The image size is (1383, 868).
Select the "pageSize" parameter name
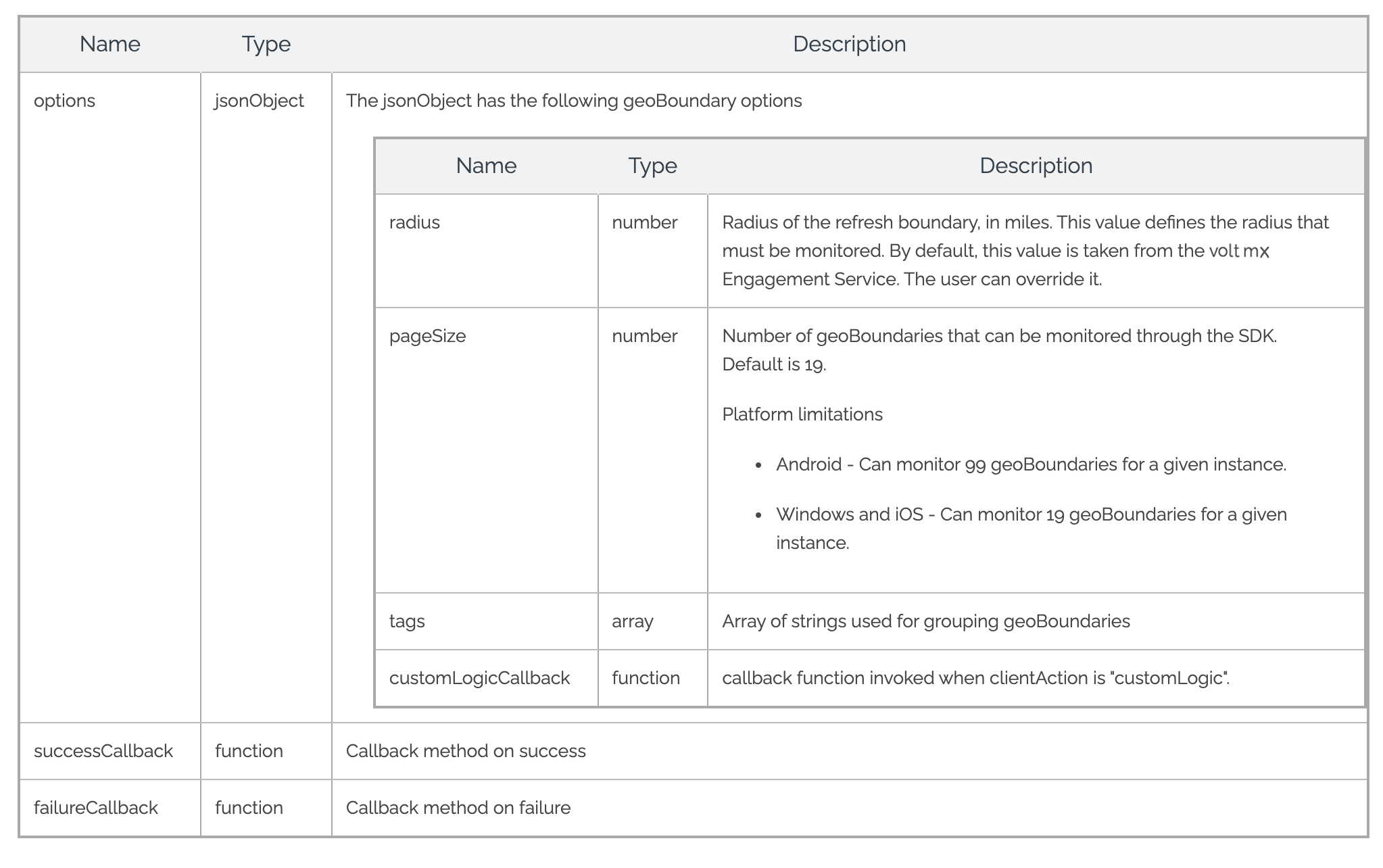click(x=427, y=336)
